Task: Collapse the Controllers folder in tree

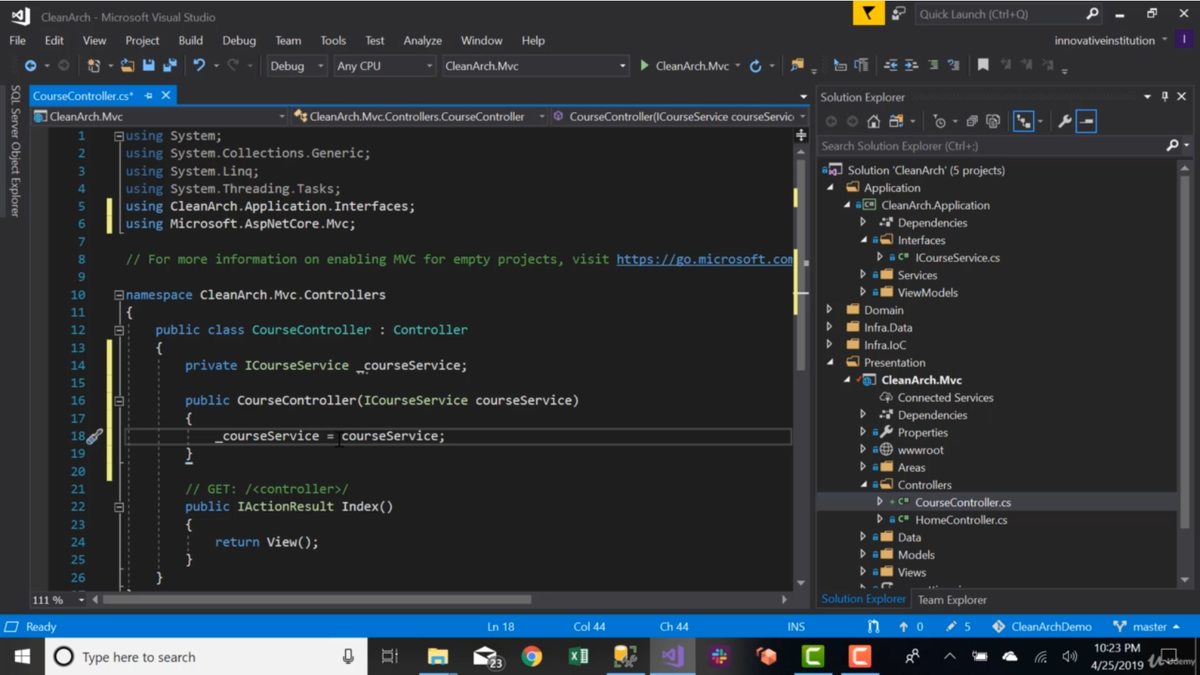Action: tap(864, 485)
